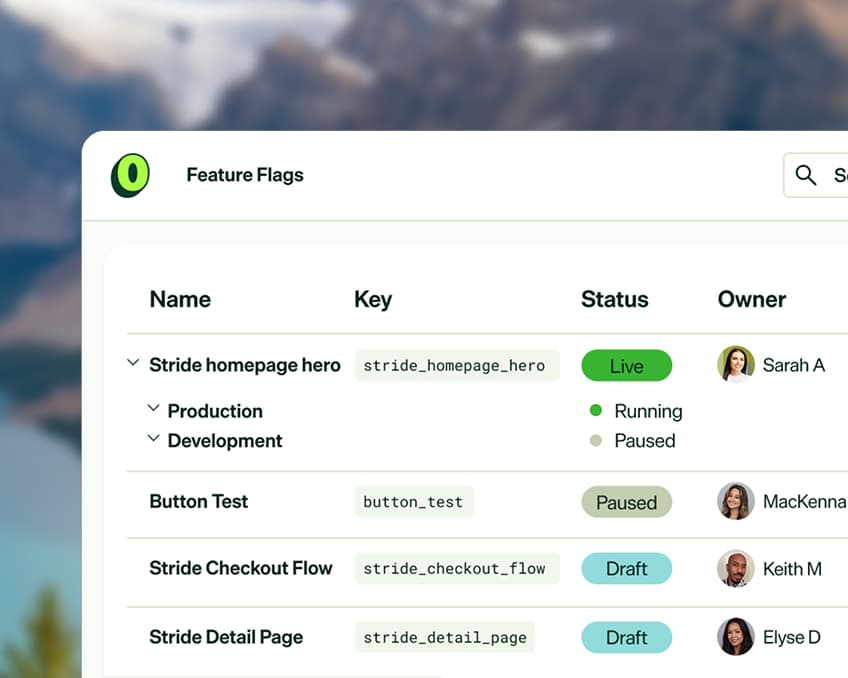
Task: Sort by the Owner column header
Action: [x=752, y=299]
